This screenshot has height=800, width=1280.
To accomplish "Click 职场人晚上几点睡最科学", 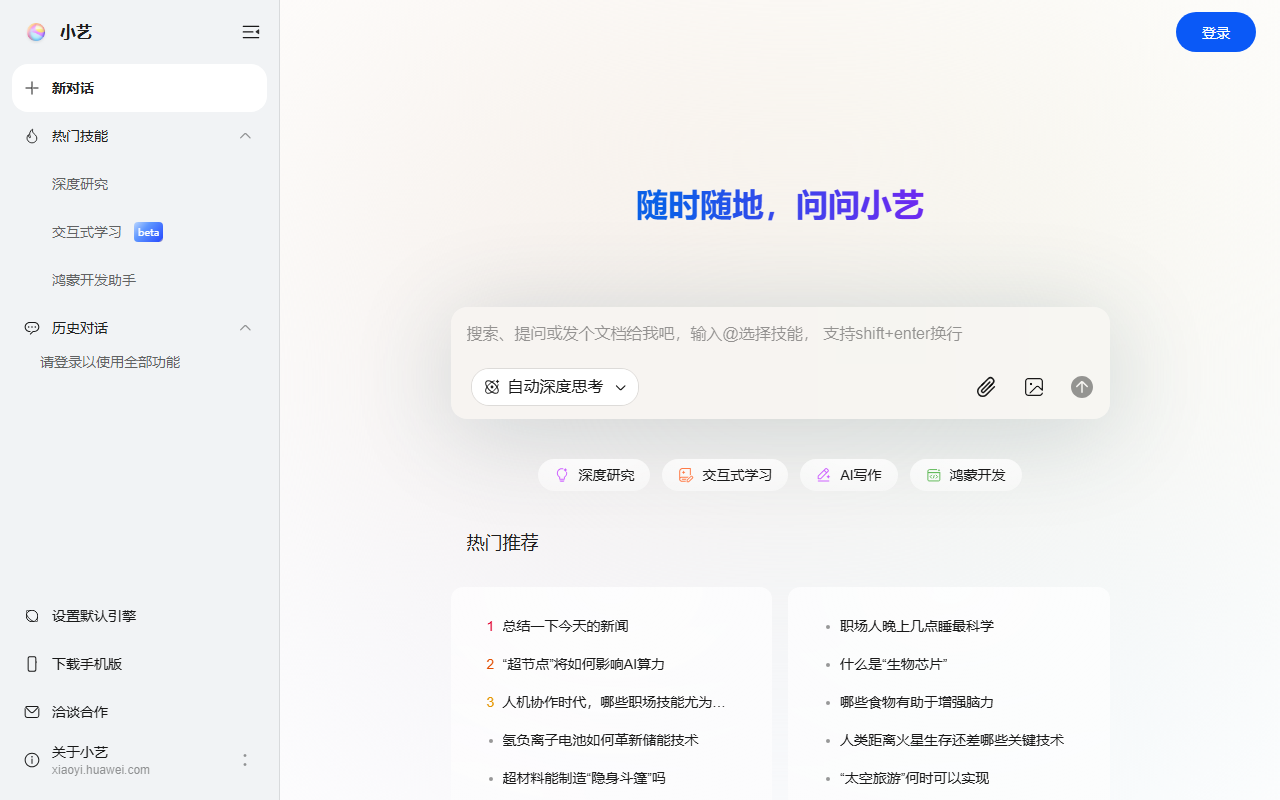I will point(917,626).
